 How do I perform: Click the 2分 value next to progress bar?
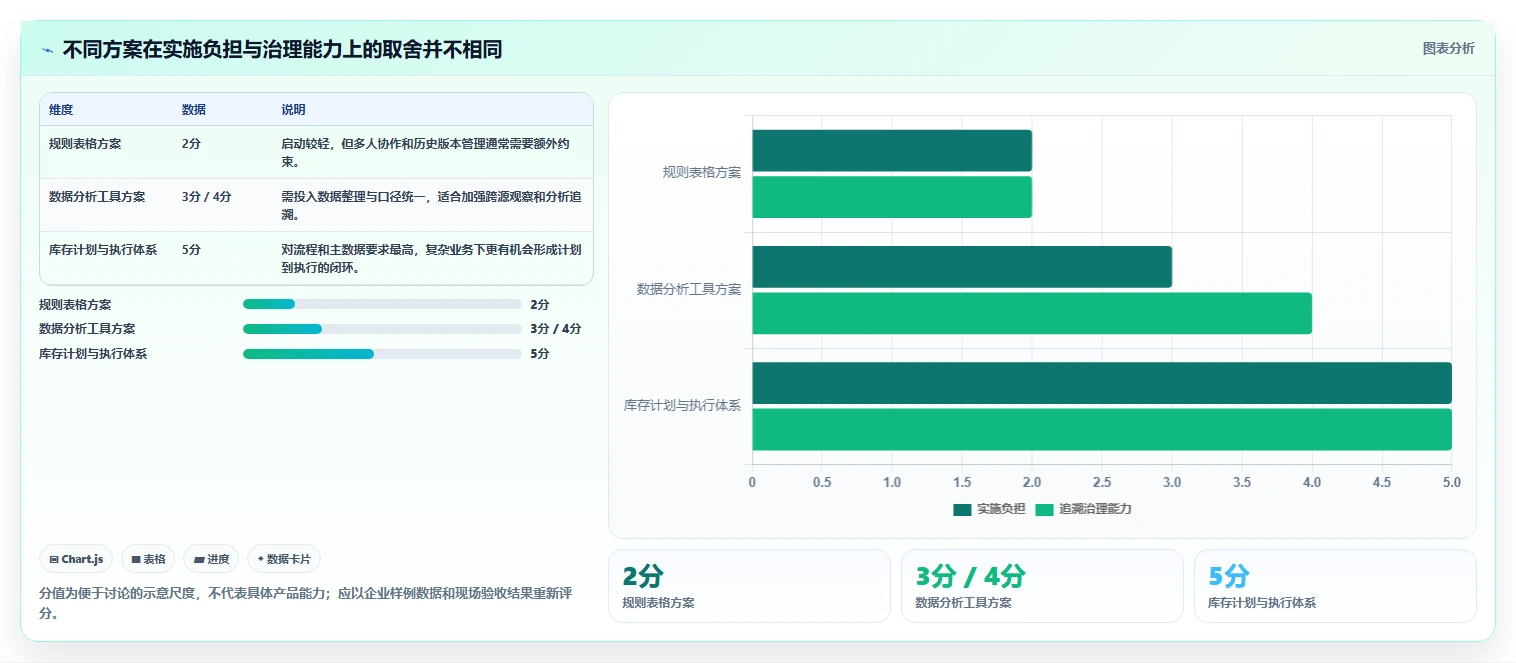point(540,304)
